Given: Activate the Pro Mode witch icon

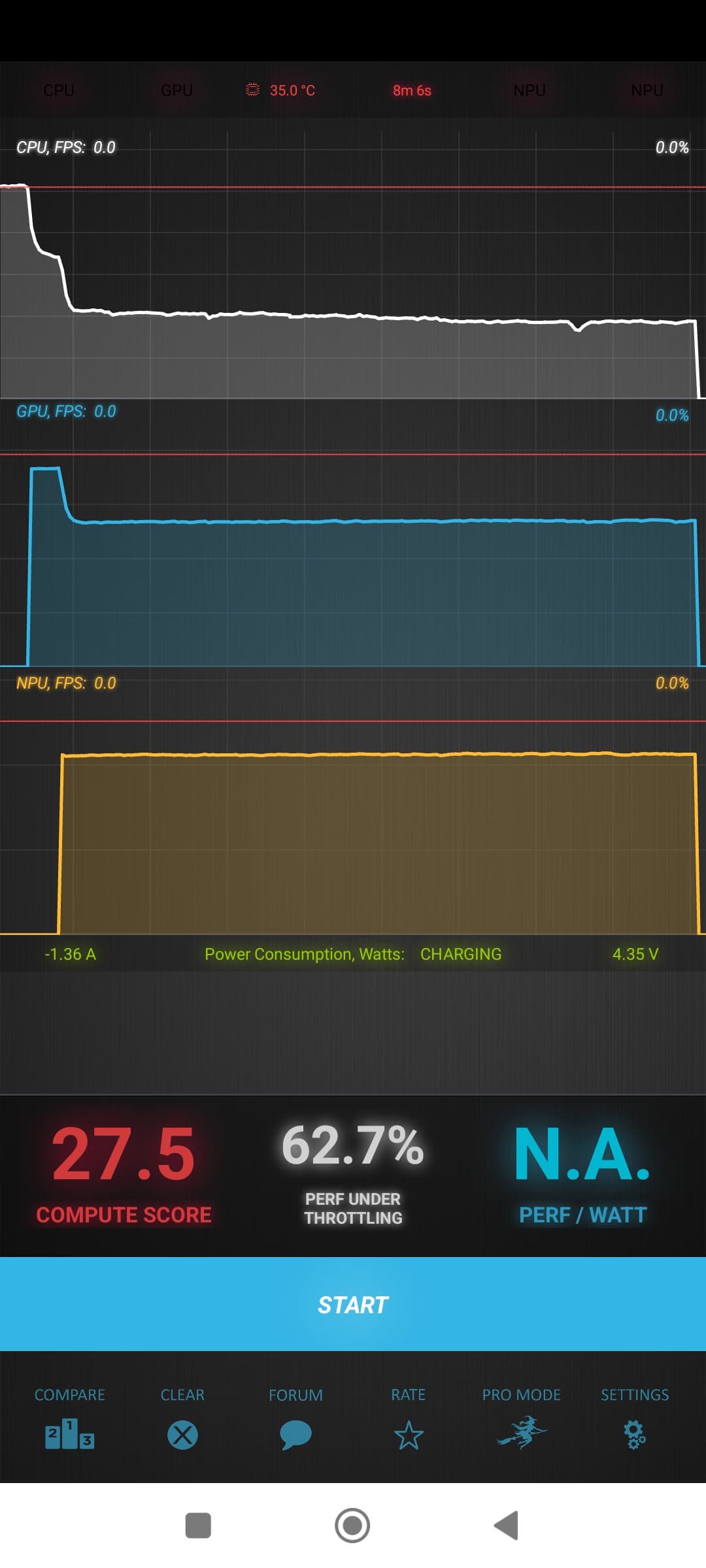Looking at the screenshot, I should 522,1433.
